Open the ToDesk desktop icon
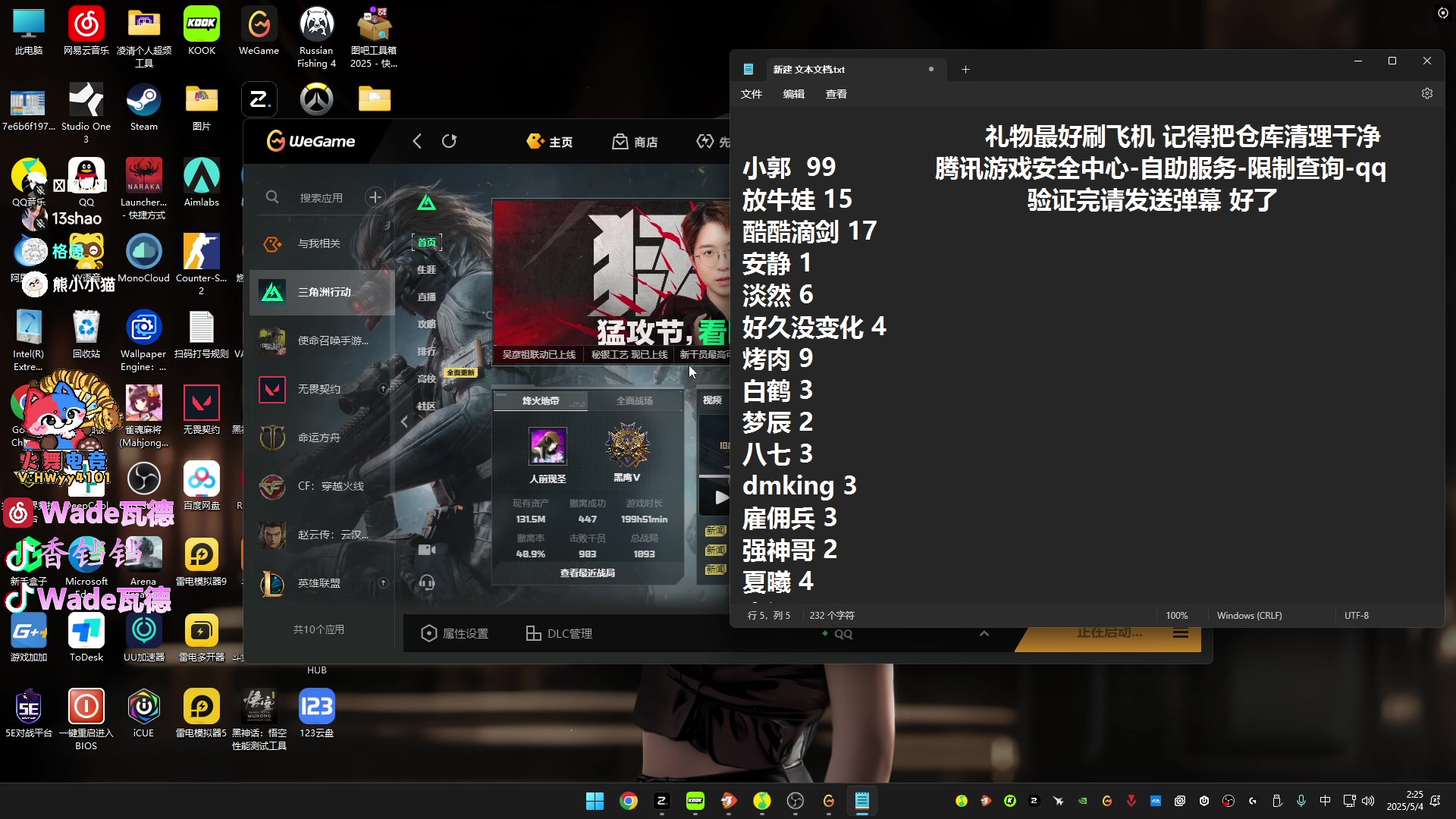This screenshot has height=819, width=1456. (x=86, y=638)
